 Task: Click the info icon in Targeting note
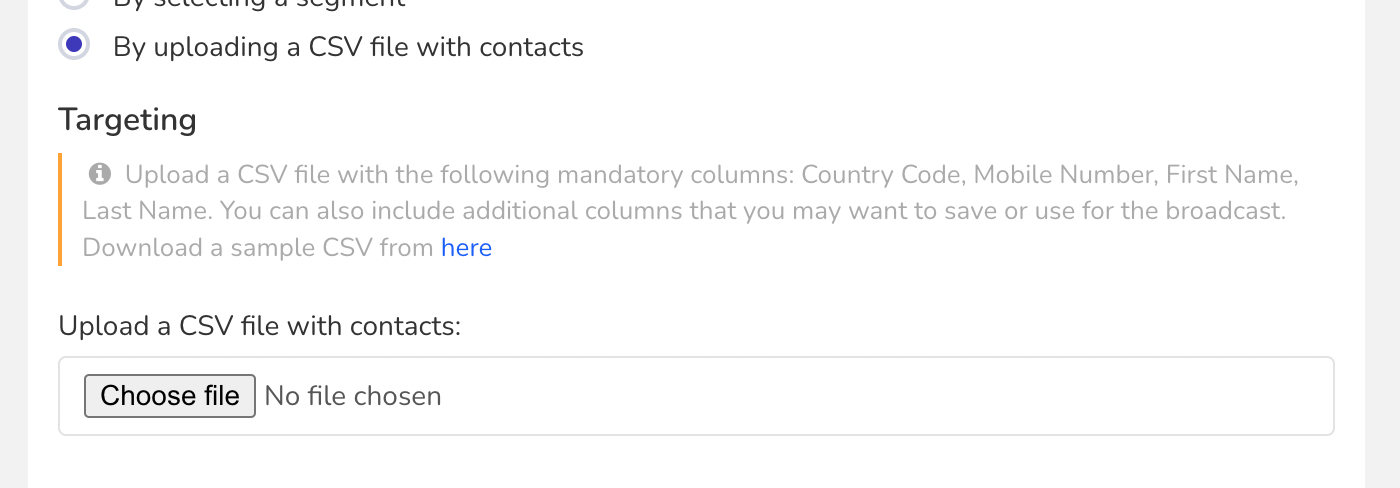click(99, 174)
